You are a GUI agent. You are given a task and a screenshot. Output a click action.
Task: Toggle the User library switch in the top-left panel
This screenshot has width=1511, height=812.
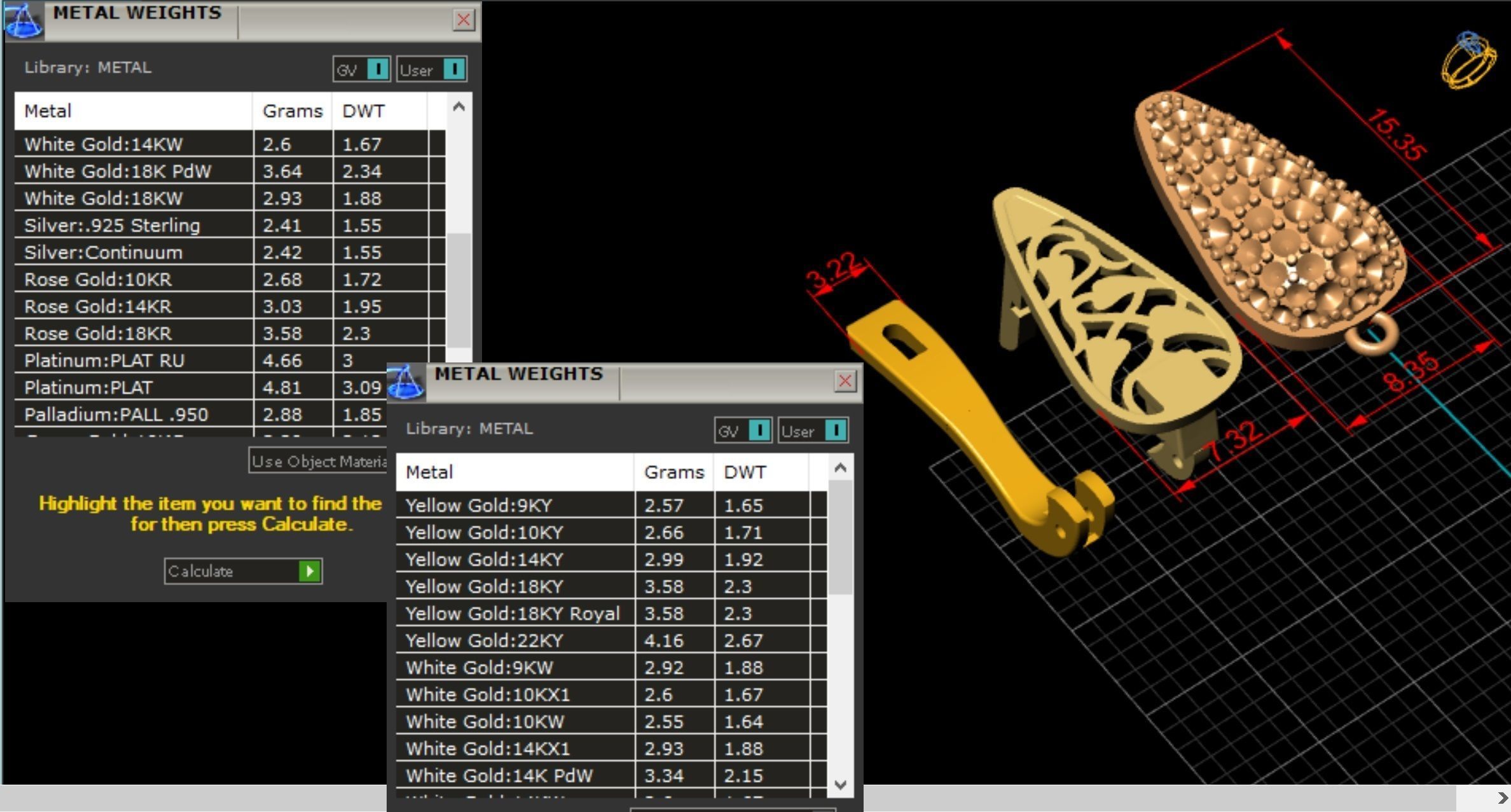[454, 69]
